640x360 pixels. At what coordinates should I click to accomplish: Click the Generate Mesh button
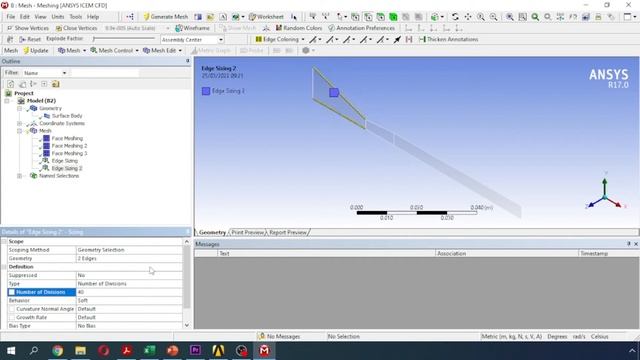click(166, 17)
